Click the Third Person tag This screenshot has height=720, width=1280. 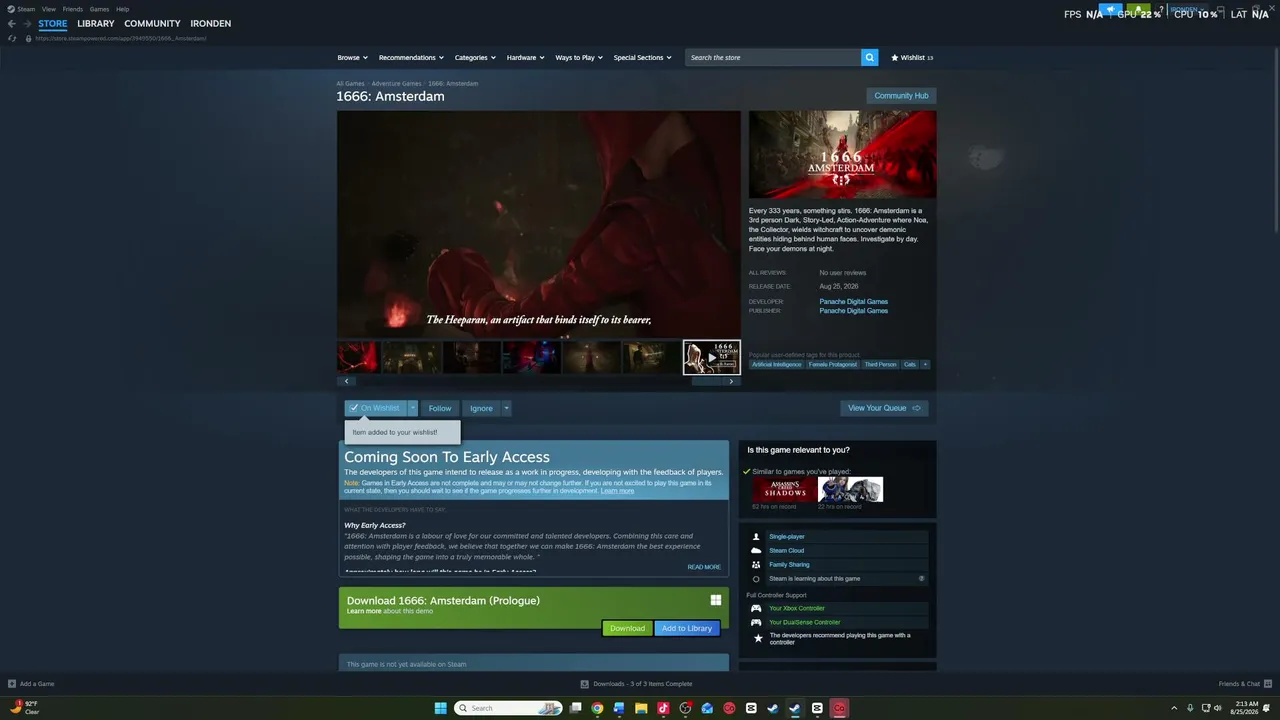pyautogui.click(x=880, y=364)
